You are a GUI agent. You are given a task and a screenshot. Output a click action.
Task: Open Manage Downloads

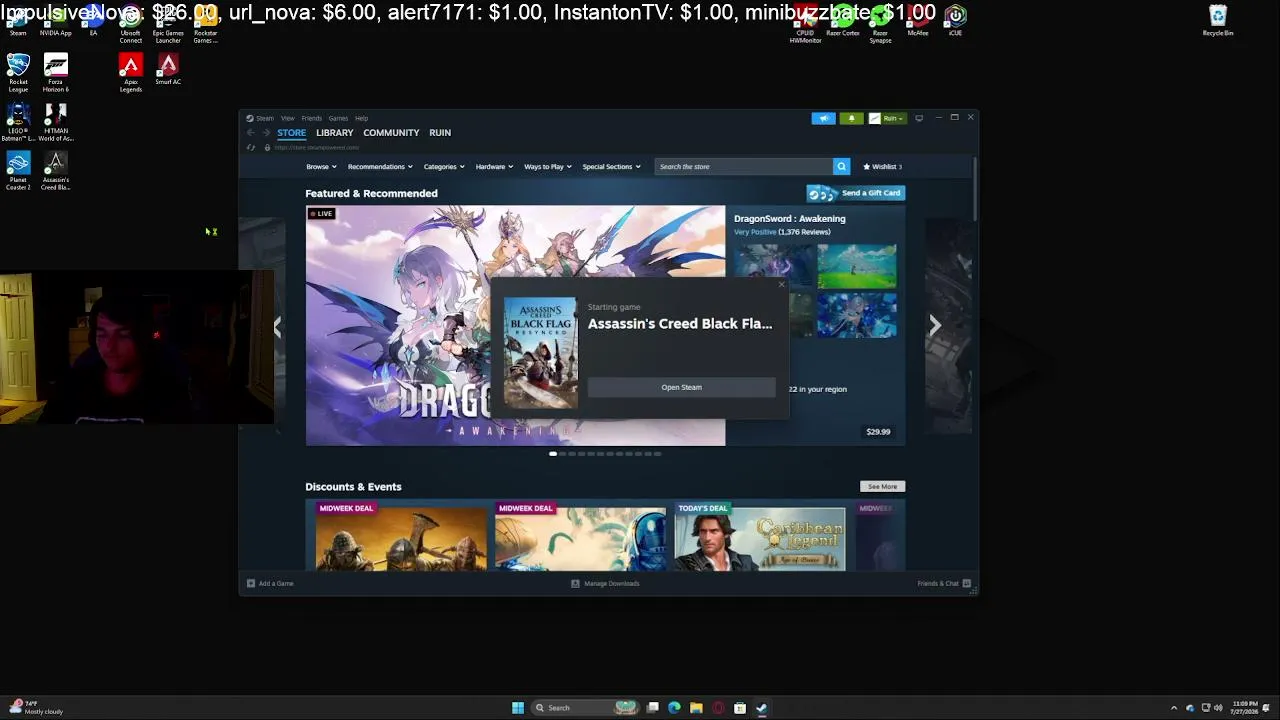pyautogui.click(x=605, y=583)
